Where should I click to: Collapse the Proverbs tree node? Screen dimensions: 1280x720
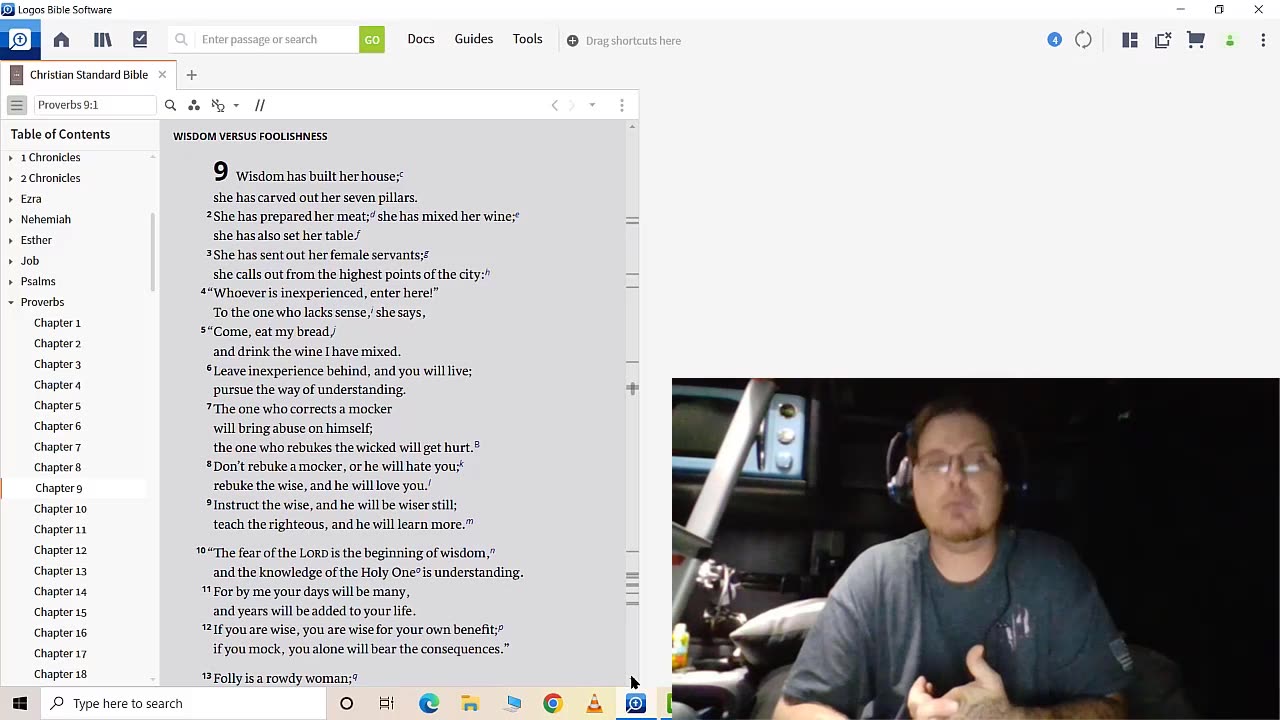pyautogui.click(x=11, y=302)
